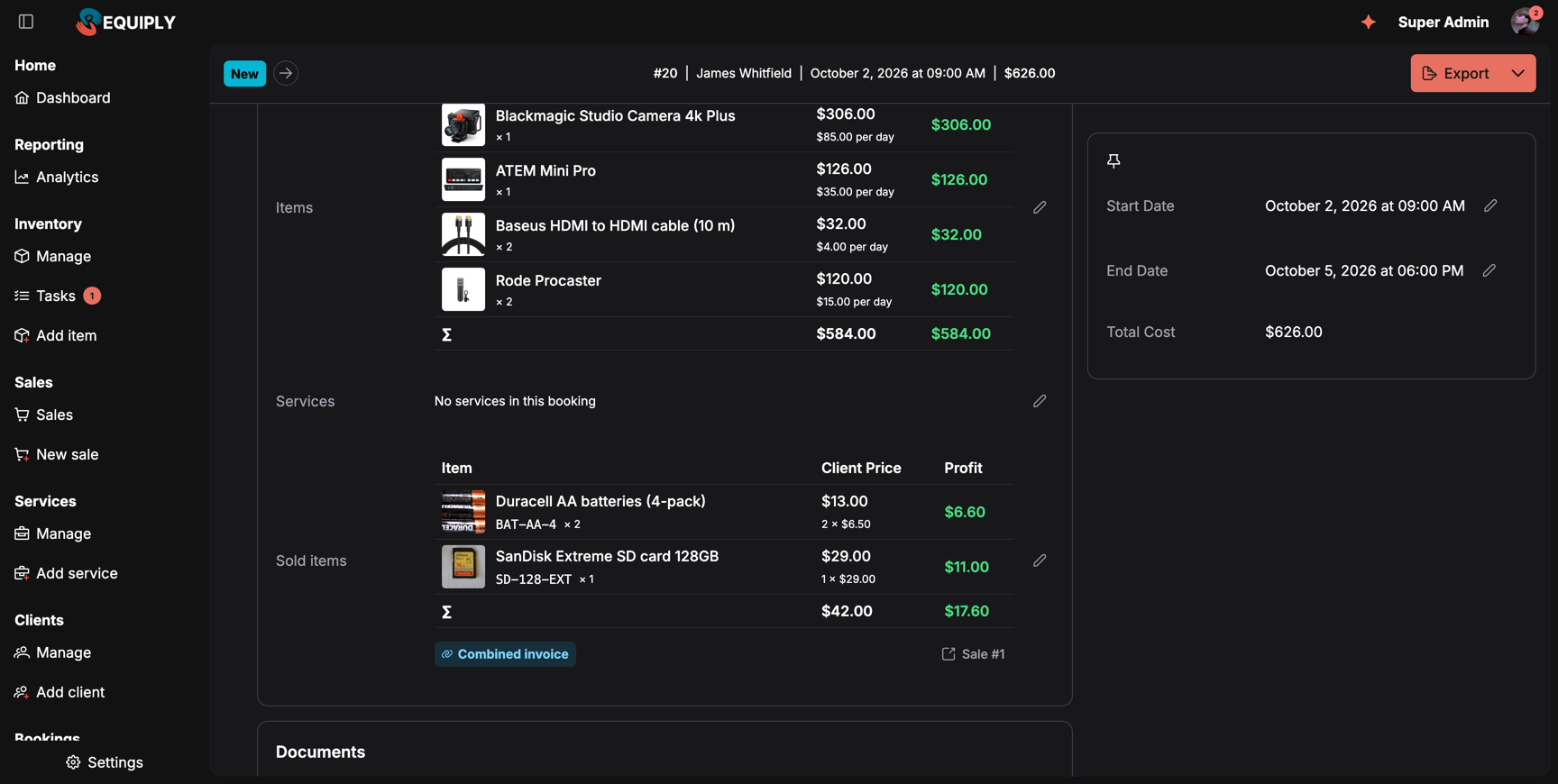Open Manage under Services
Image resolution: width=1558 pixels, height=784 pixels.
click(x=52, y=533)
